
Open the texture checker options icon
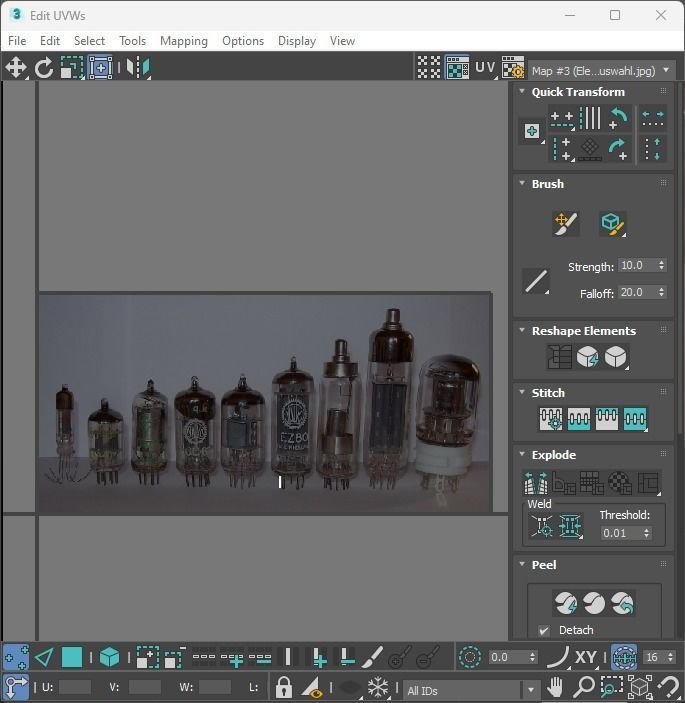(513, 68)
